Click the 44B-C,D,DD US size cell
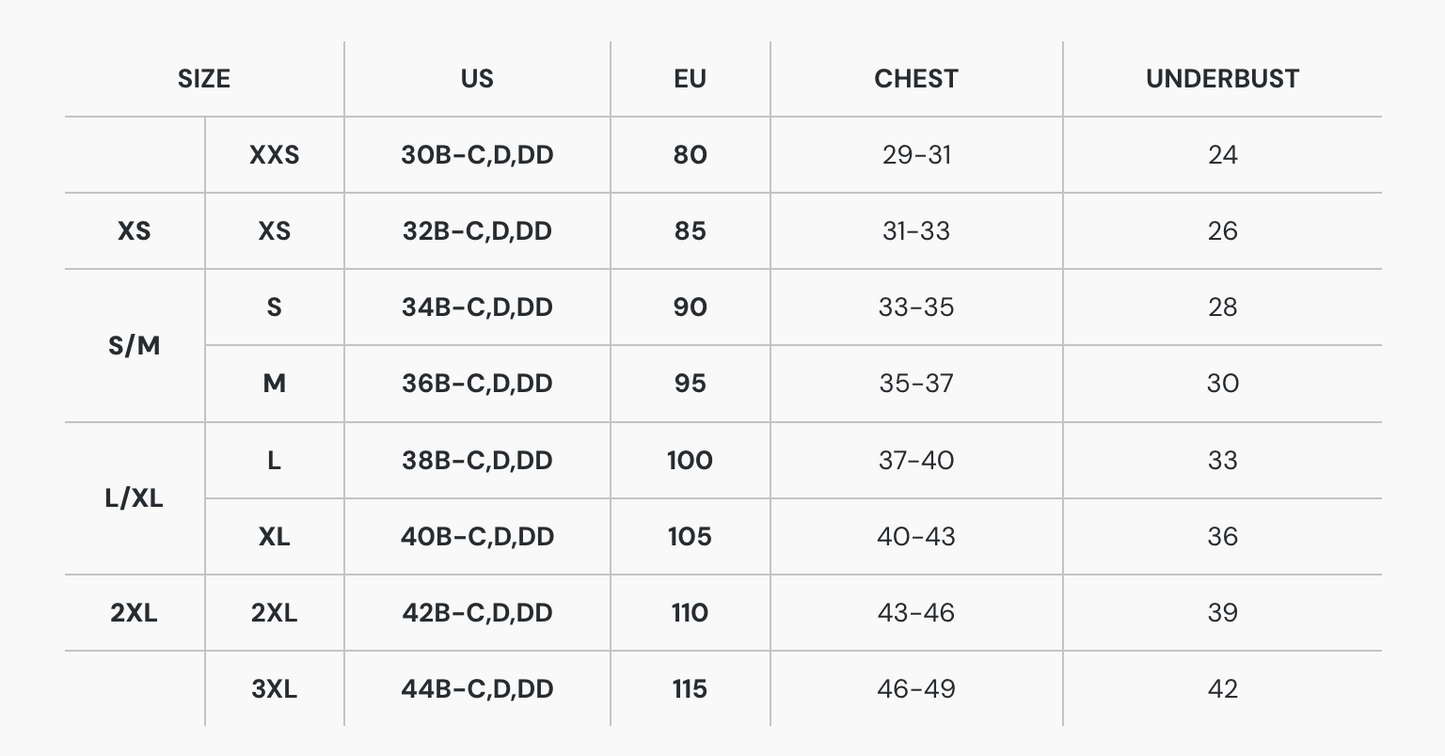The width and height of the screenshot is (1445, 756). (477, 689)
